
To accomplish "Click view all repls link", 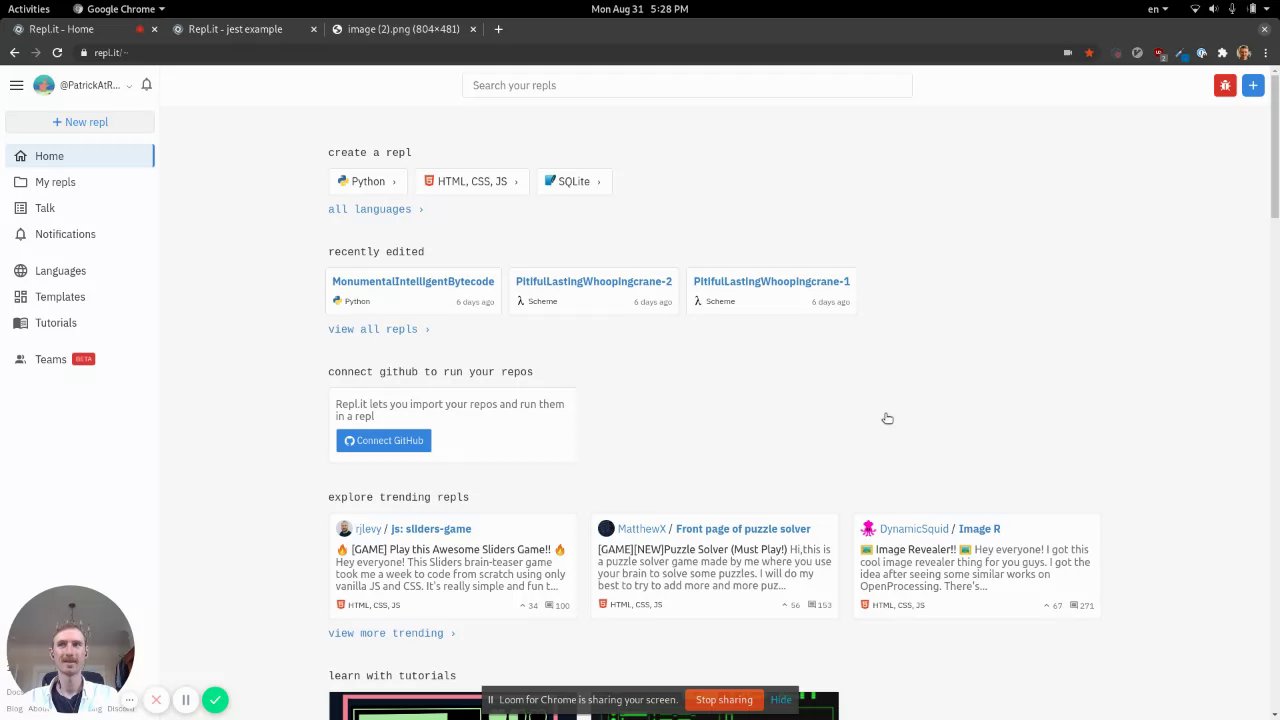I will pos(379,329).
